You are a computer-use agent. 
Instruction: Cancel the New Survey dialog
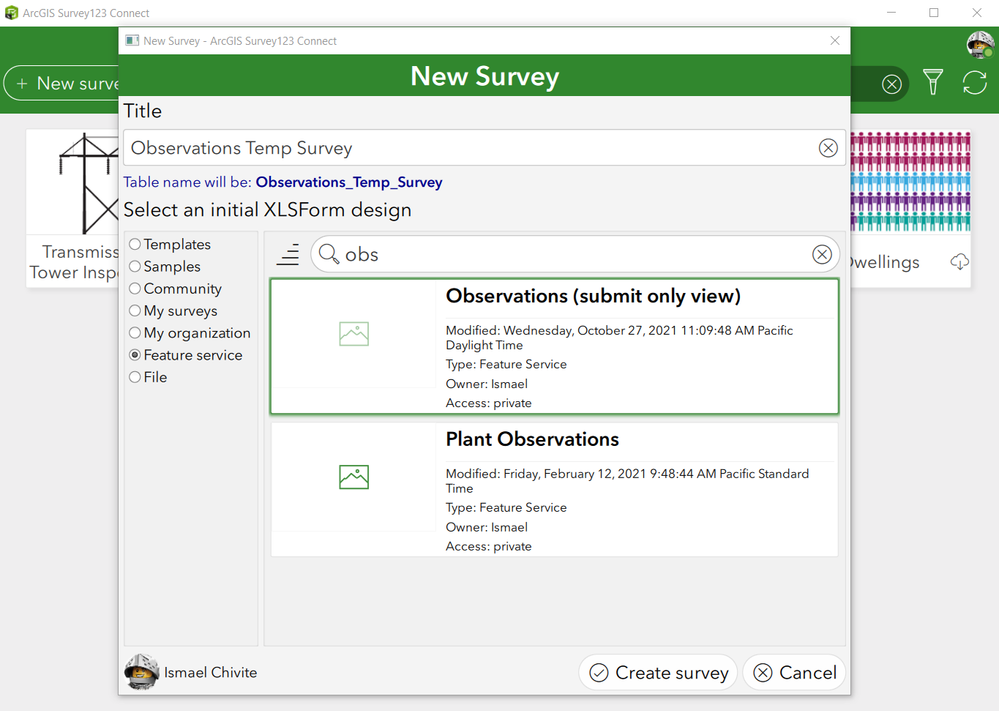(x=794, y=672)
